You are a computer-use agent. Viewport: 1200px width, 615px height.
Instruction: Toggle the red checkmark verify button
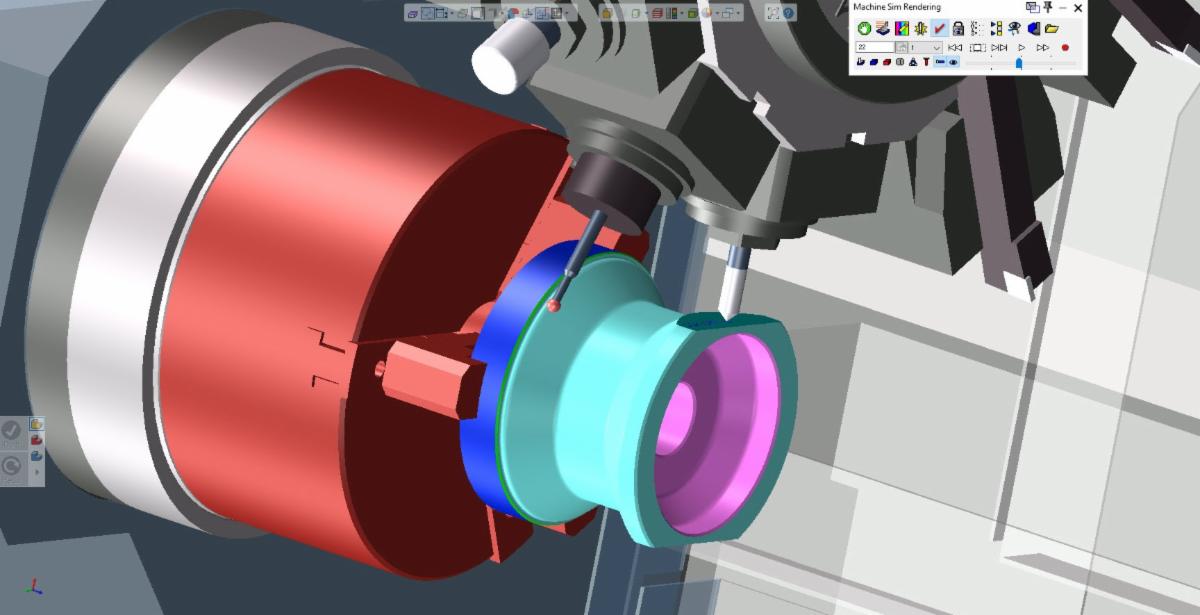coord(939,28)
